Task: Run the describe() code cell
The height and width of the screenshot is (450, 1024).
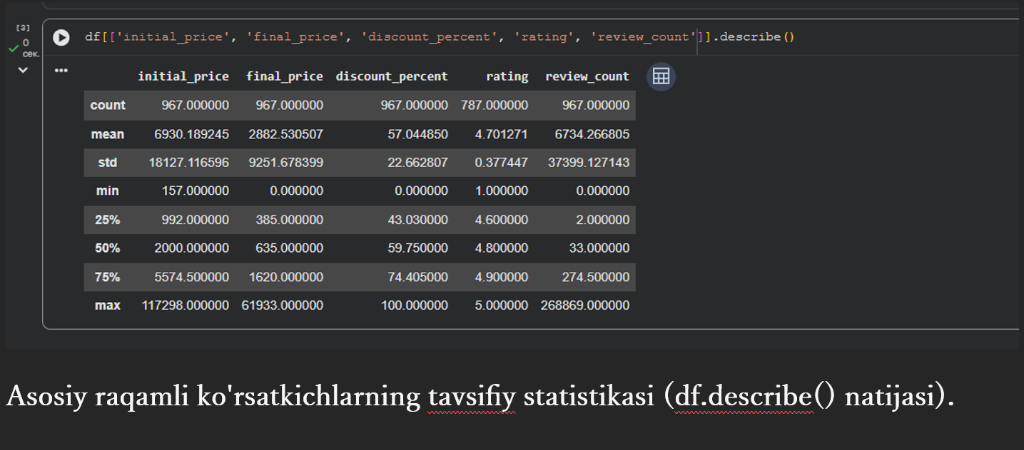Action: (61, 38)
